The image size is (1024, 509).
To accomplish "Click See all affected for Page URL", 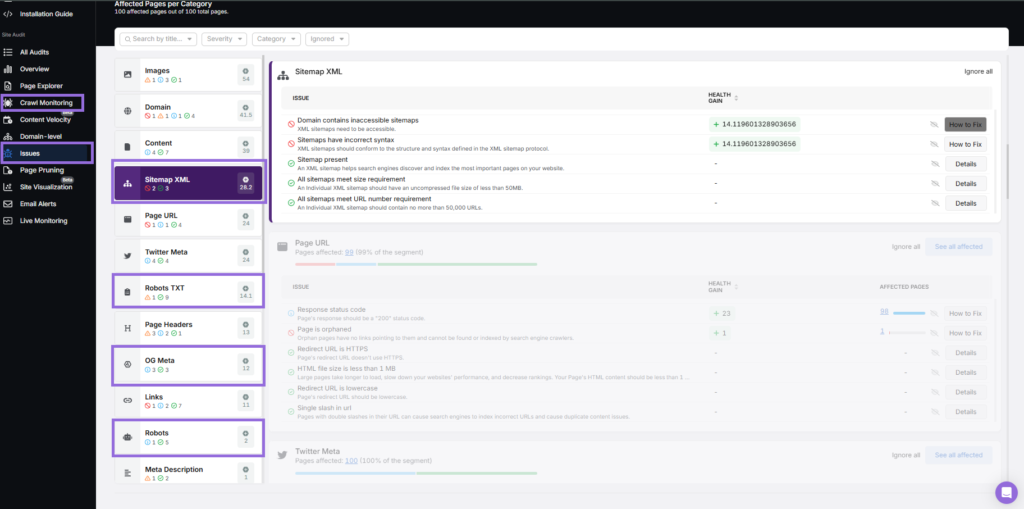I will point(958,246).
